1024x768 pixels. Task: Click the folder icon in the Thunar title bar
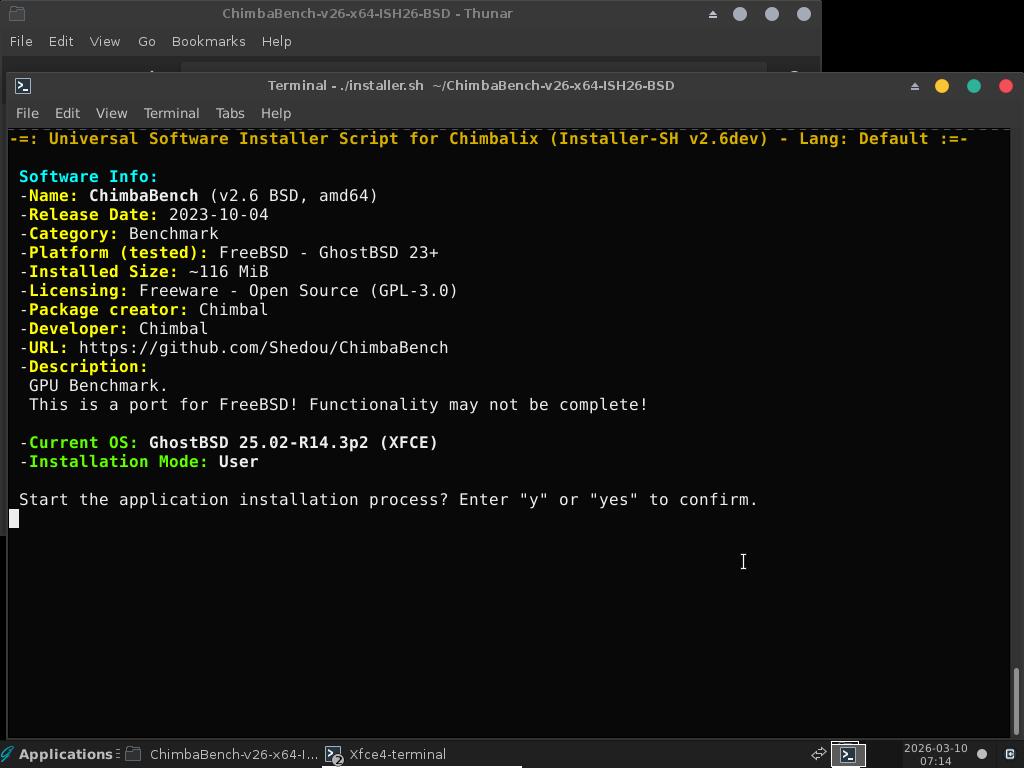[x=17, y=14]
